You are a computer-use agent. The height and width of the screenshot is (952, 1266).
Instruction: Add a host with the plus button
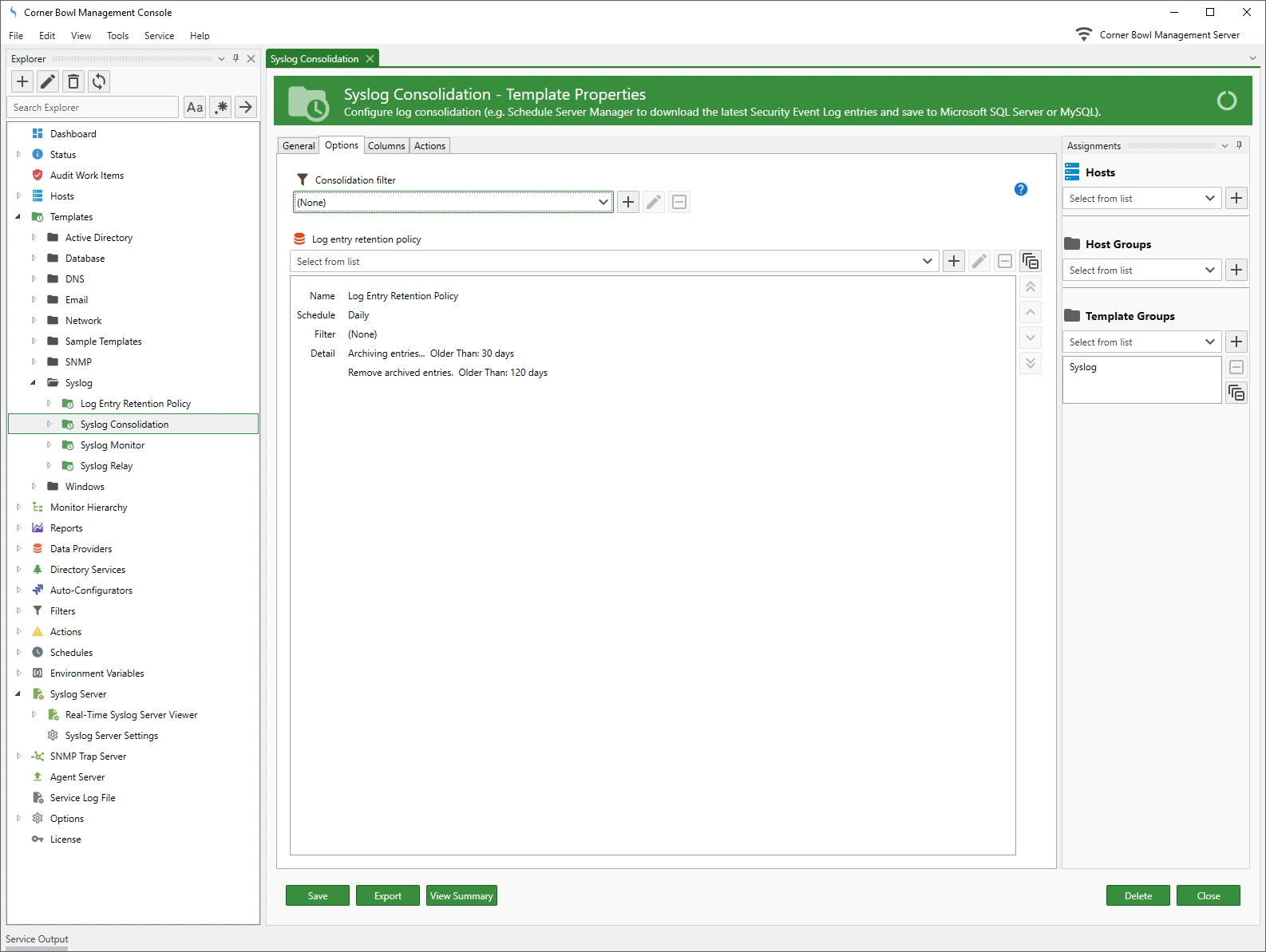[1236, 198]
